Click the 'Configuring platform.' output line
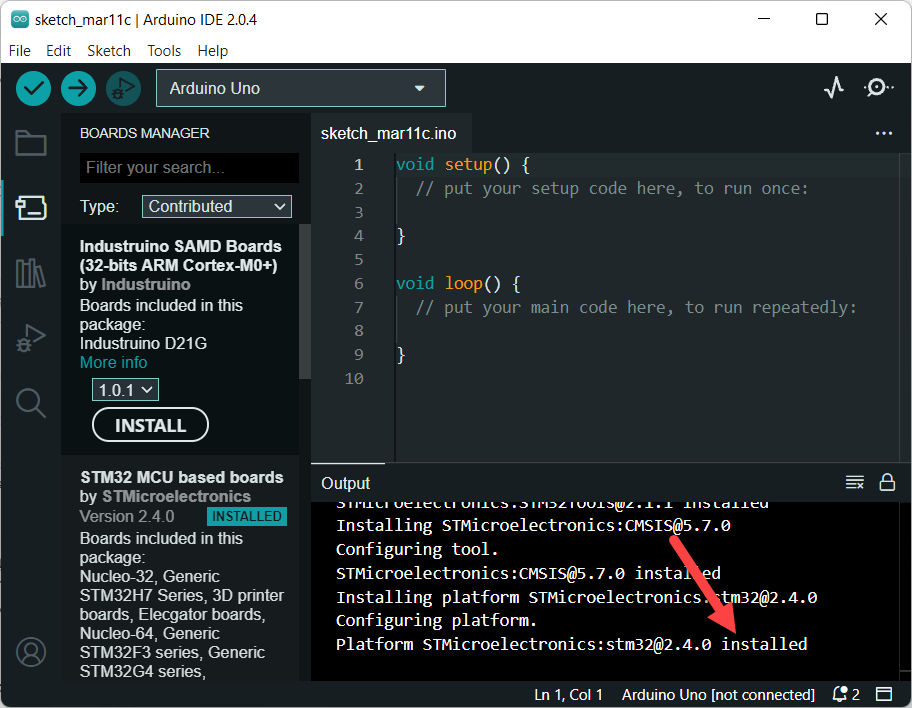The width and height of the screenshot is (912, 708). point(436,621)
